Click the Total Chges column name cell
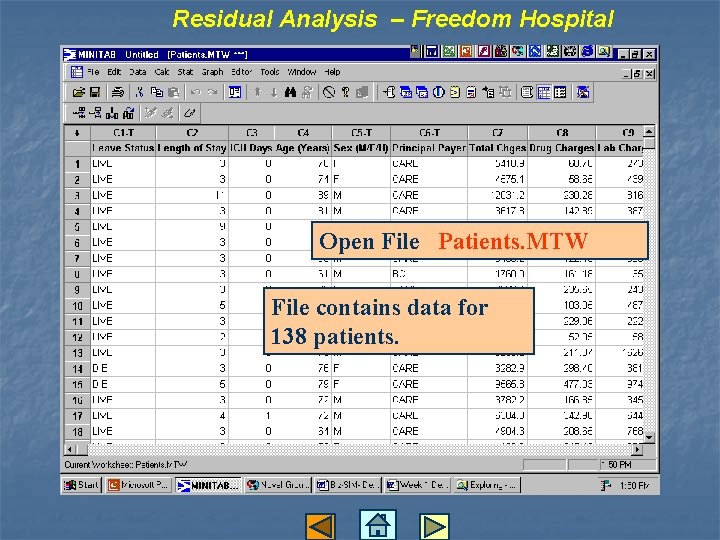 [498, 148]
